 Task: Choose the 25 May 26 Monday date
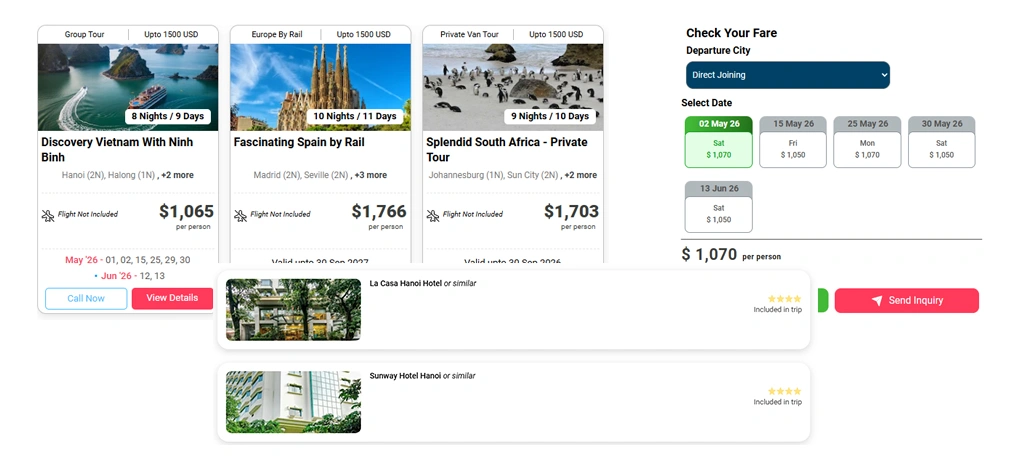[x=867, y=143]
